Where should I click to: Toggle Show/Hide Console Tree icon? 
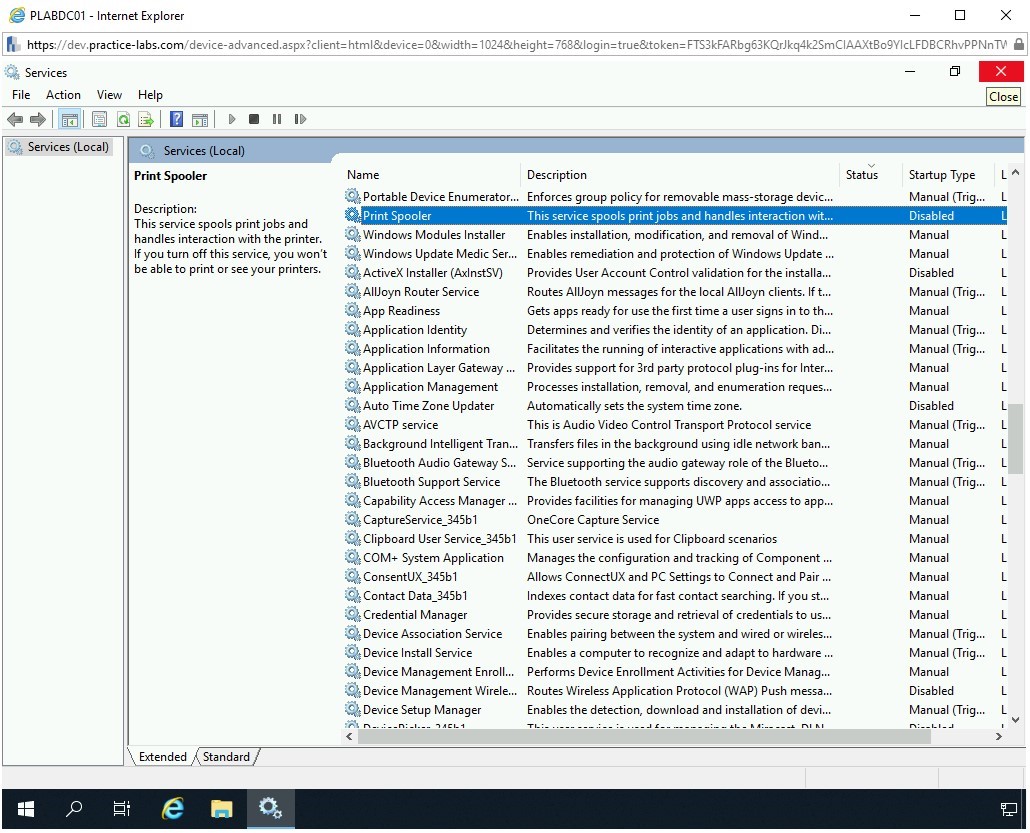click(x=69, y=119)
